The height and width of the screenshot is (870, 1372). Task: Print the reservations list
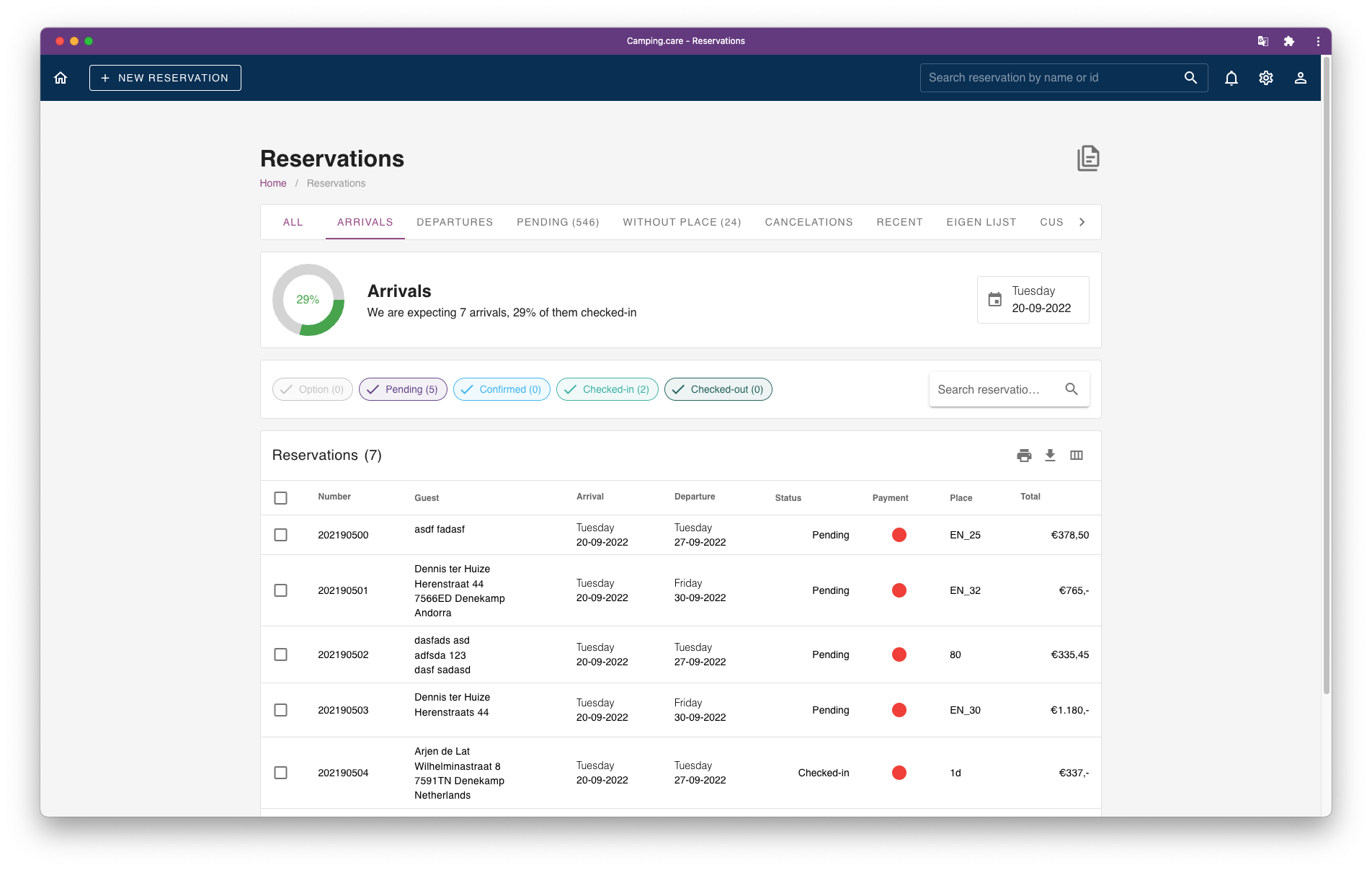[1024, 456]
